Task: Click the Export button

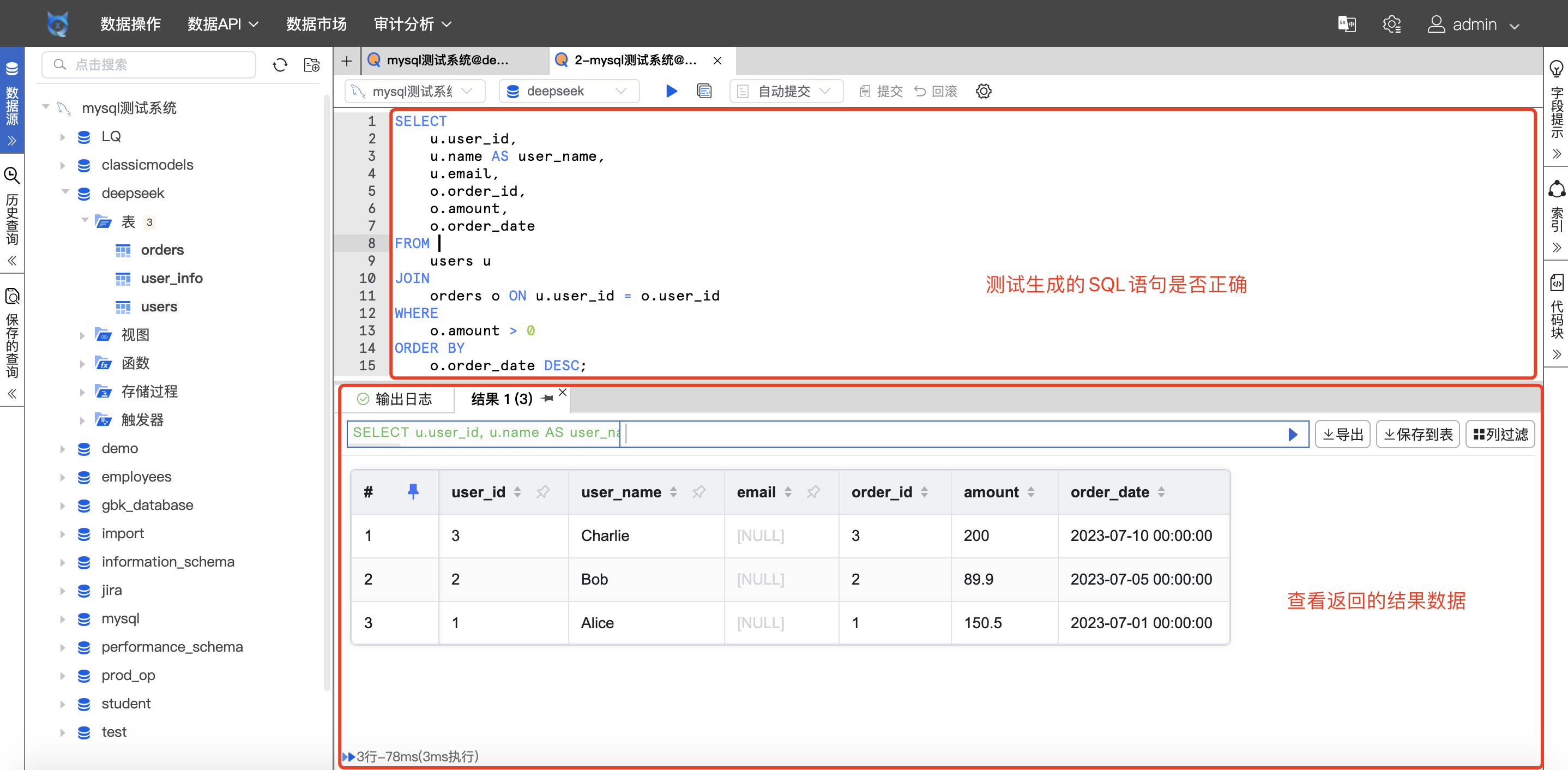Action: coord(1342,434)
